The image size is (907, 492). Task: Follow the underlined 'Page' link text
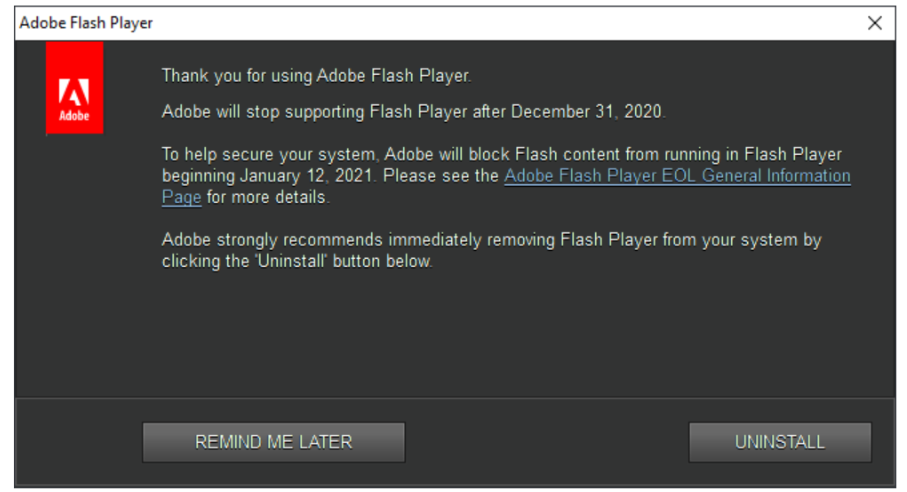tap(182, 197)
